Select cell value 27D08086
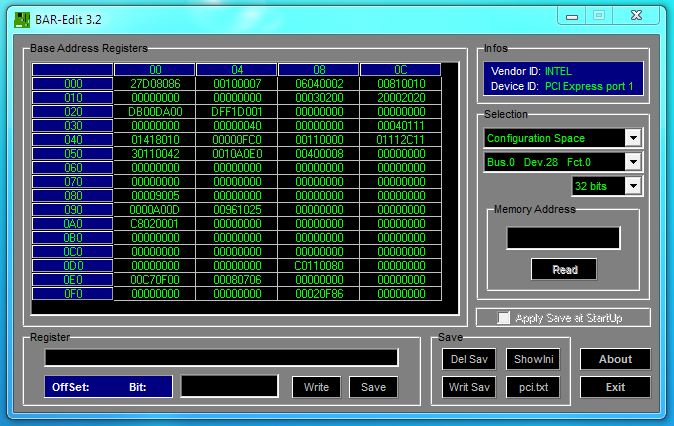The image size is (674, 426). [155, 83]
